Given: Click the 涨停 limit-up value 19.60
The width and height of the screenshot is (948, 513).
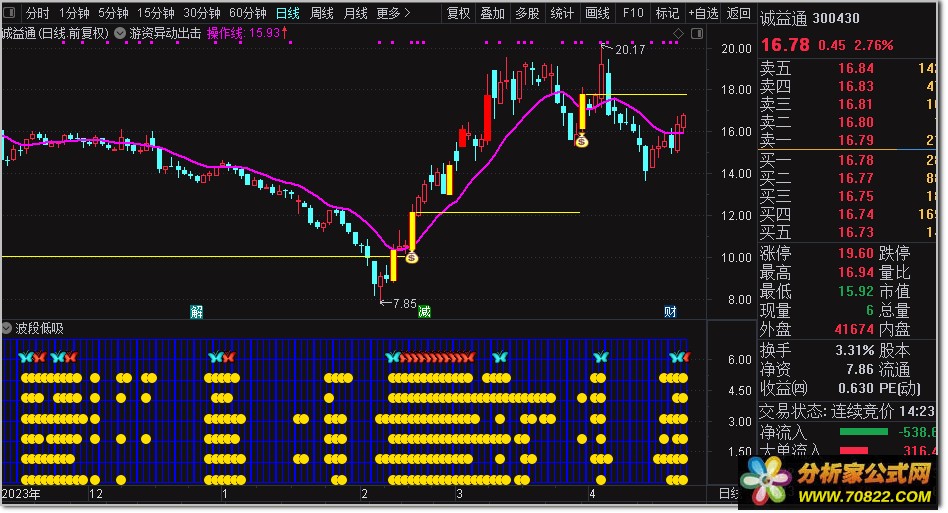Looking at the screenshot, I should pos(855,253).
